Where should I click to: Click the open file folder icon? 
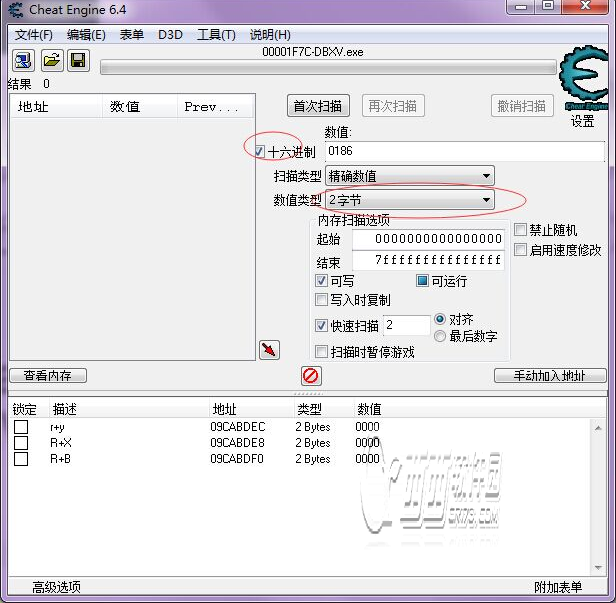52,60
